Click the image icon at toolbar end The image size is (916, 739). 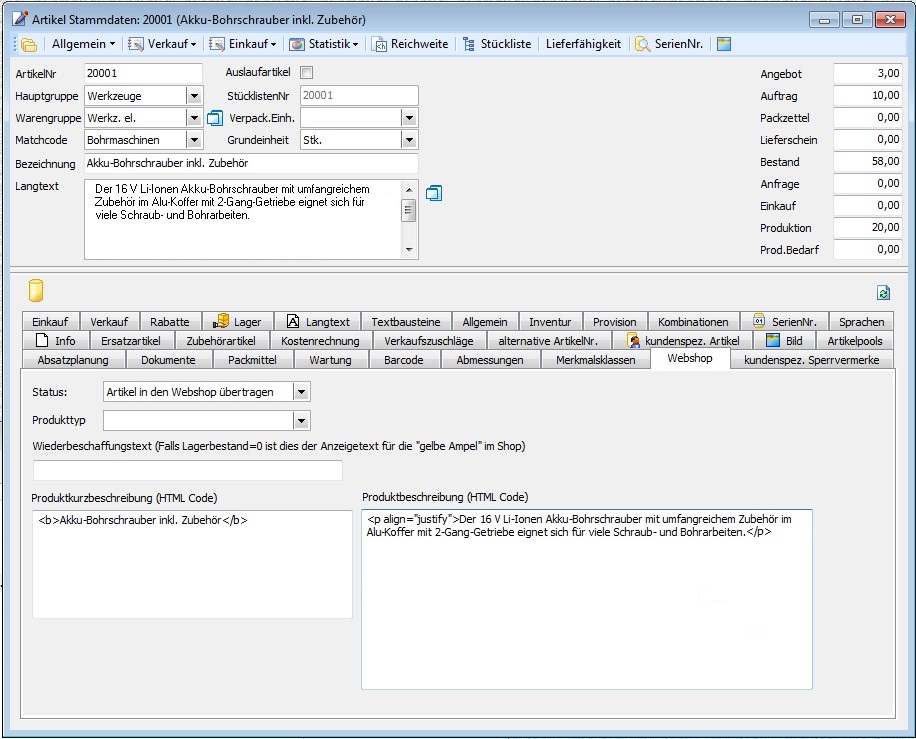click(724, 44)
